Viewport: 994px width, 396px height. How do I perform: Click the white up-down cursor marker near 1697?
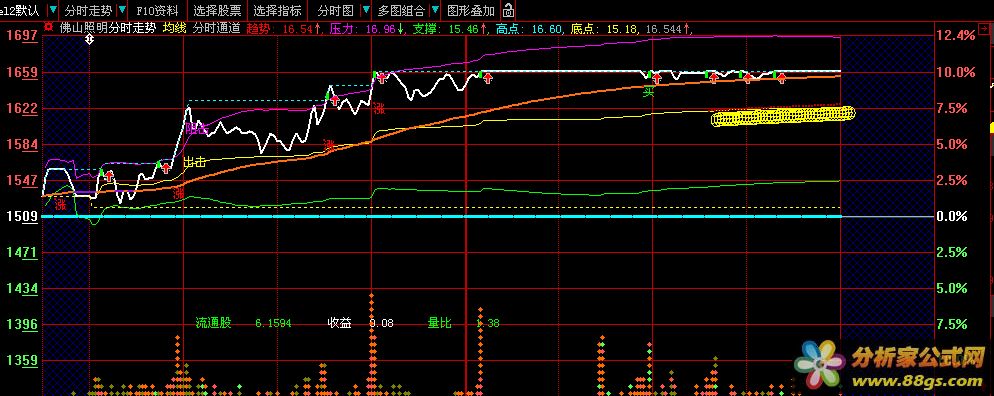89,39
